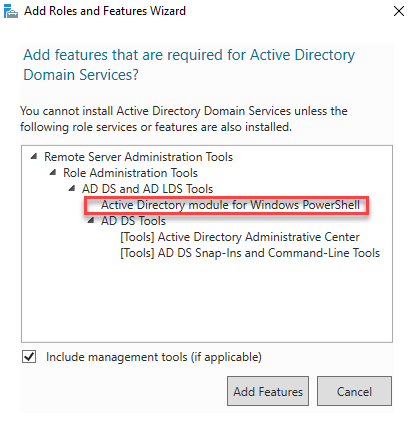Image resolution: width=413 pixels, height=430 pixels.
Task: Collapse the AD DS Tools node
Action: pyautogui.click(x=91, y=220)
